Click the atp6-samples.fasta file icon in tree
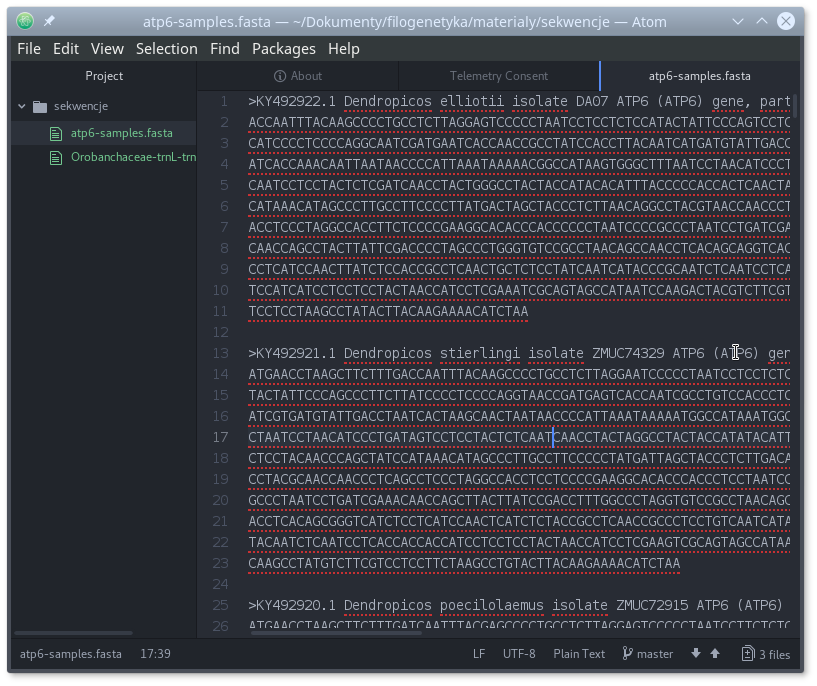This screenshot has height=686, width=817. click(x=56, y=133)
